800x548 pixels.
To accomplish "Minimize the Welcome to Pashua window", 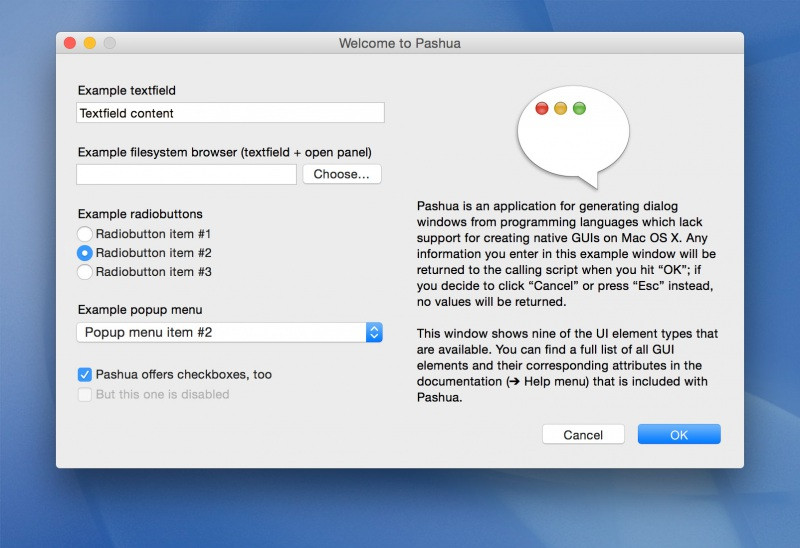I will tap(90, 43).
